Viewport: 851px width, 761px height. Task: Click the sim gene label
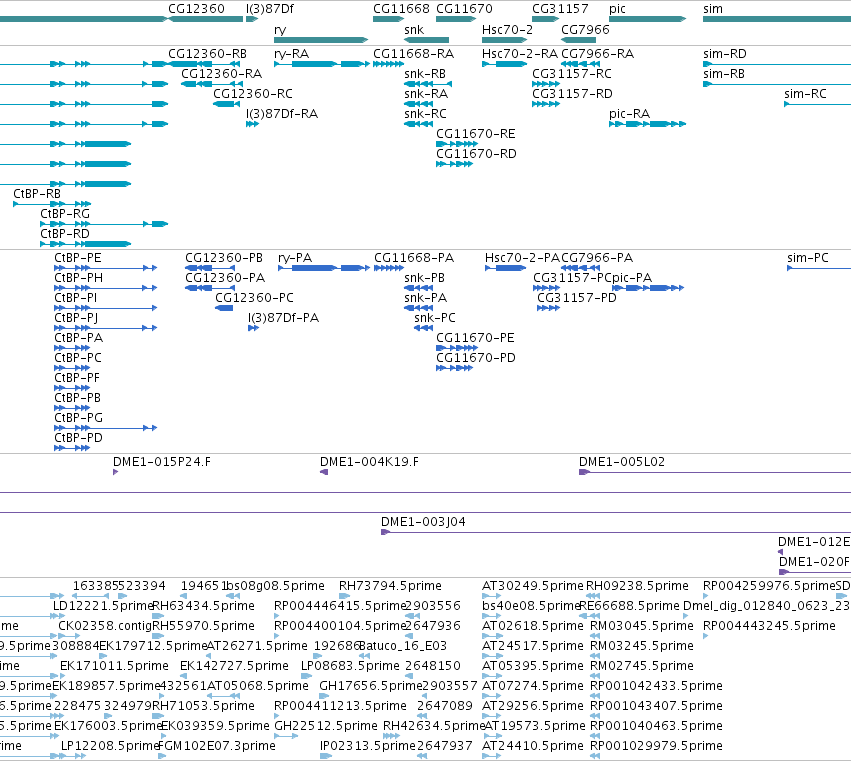click(713, 9)
